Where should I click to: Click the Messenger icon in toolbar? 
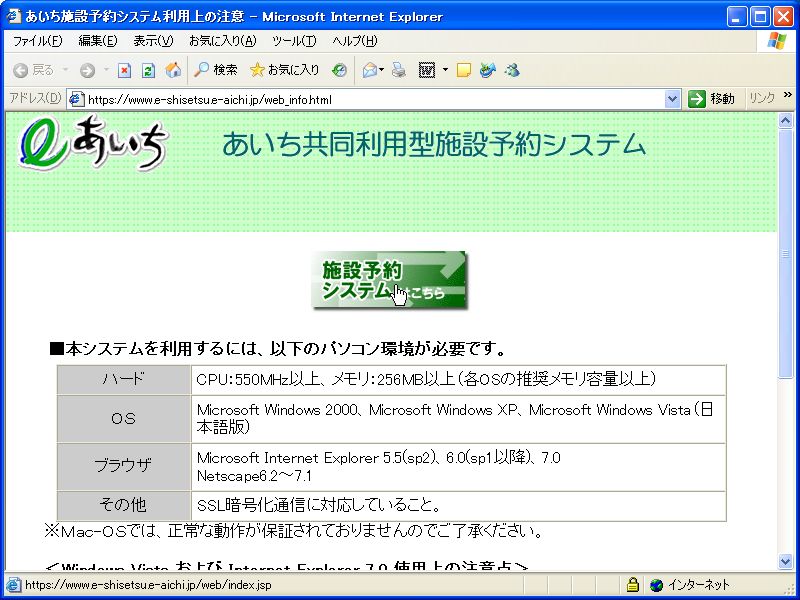pos(512,70)
